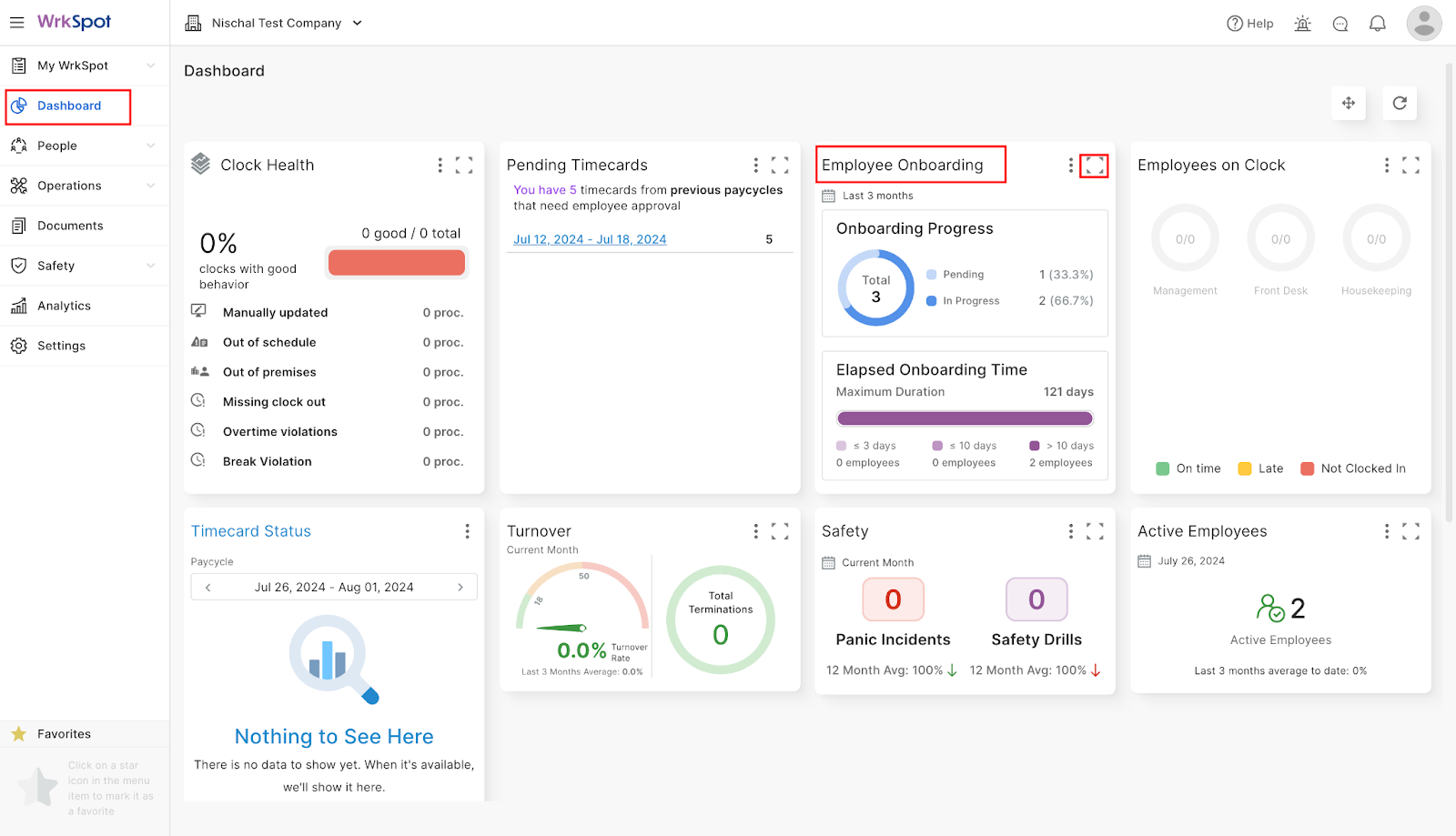Expand Employee Onboarding to fullscreen
Image resolution: width=1456 pixels, height=836 pixels.
coord(1095,166)
